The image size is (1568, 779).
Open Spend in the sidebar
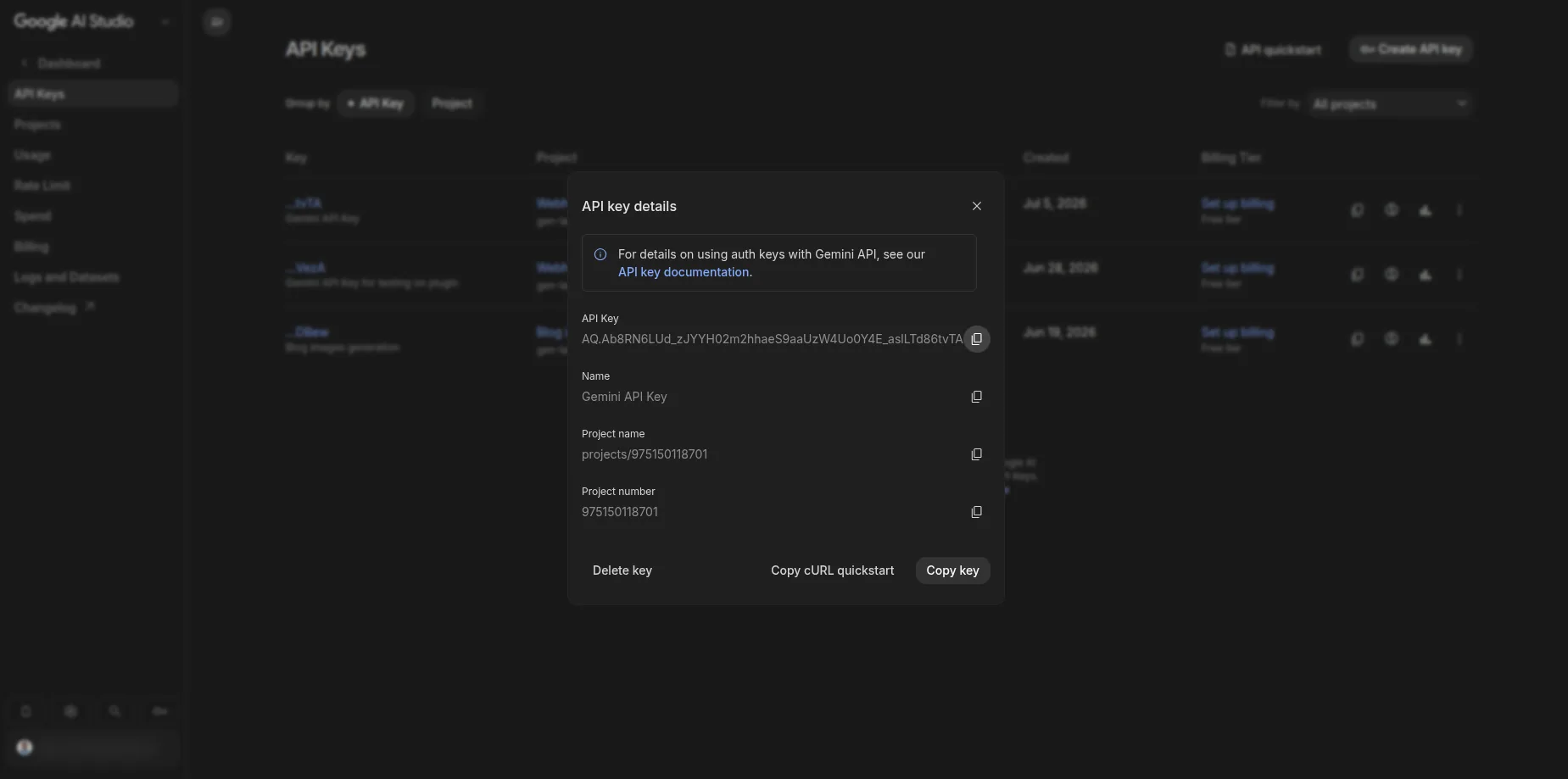click(x=33, y=216)
